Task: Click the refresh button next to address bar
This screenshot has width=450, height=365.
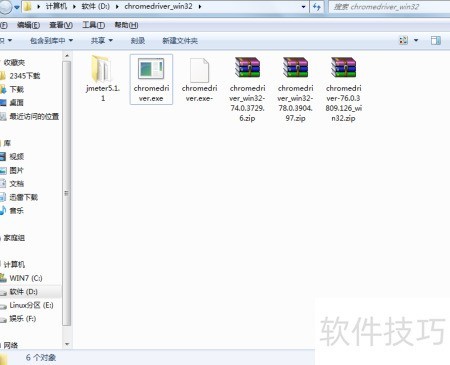Action: (x=317, y=7)
